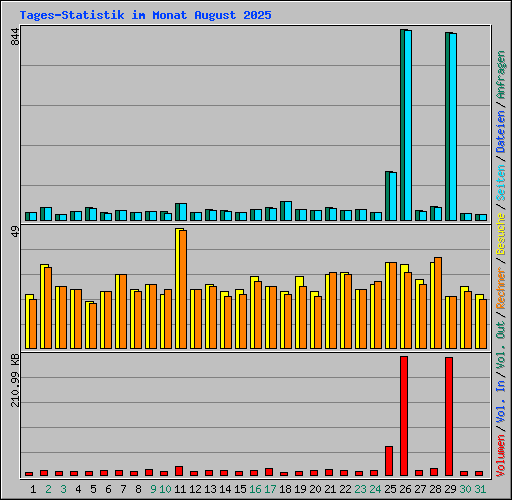Click the 'Volumen' legend label
This screenshot has width=512, height=500.
pos(501,456)
